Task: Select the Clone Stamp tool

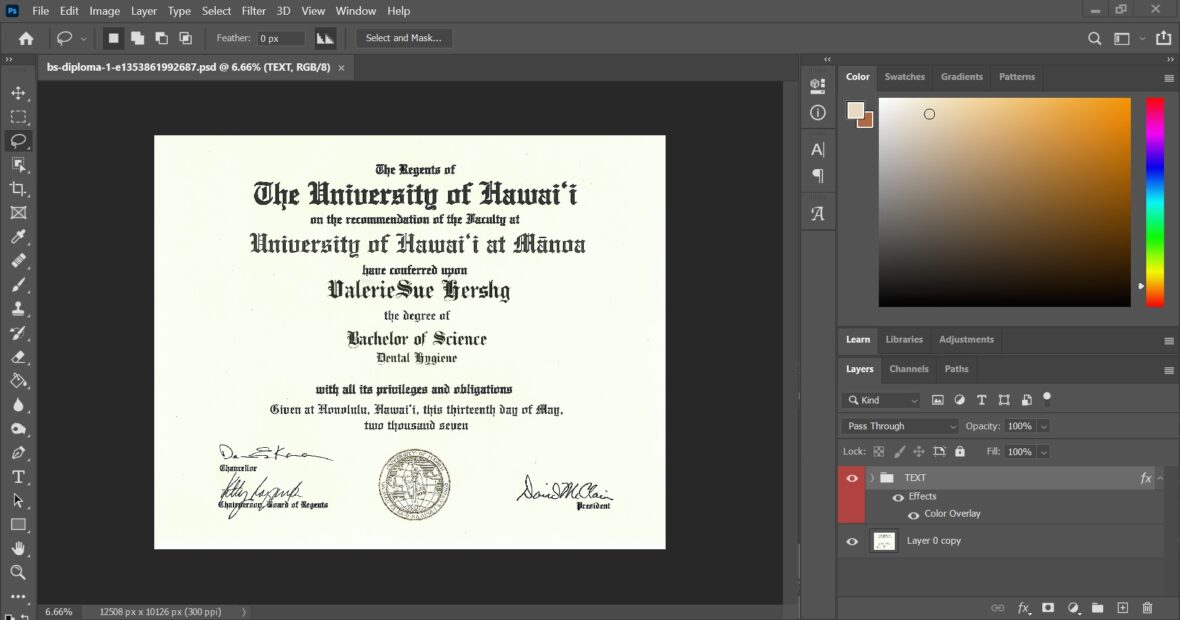Action: coord(18,309)
